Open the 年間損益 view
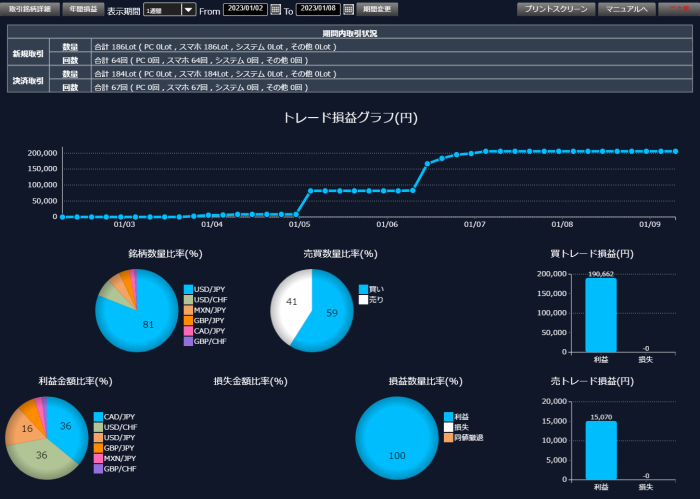This screenshot has width=700, height=499. (x=82, y=9)
